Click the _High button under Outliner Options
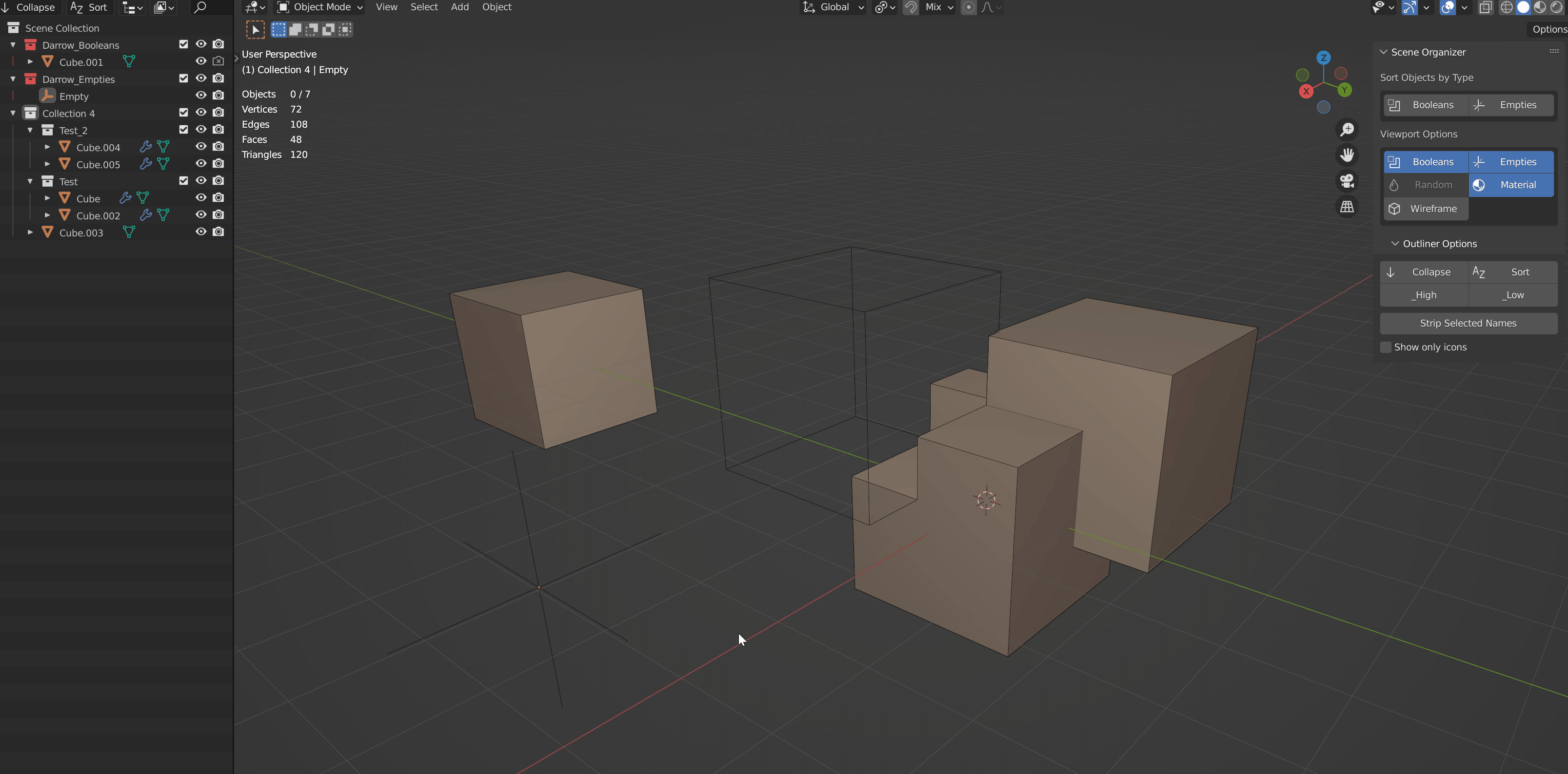Viewport: 1568px width, 774px height. (1424, 295)
